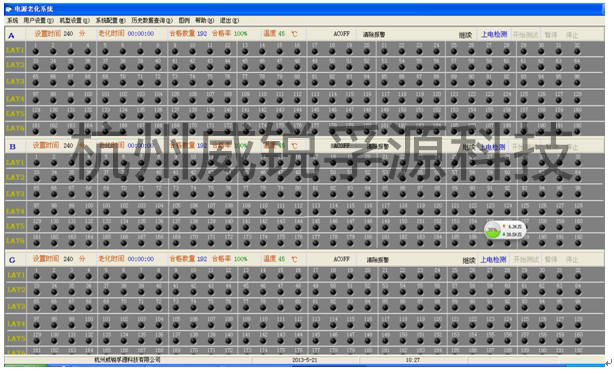Viewport: 614px width, 374px height.
Task: Click 上电检测 in section C
Action: pos(493,260)
